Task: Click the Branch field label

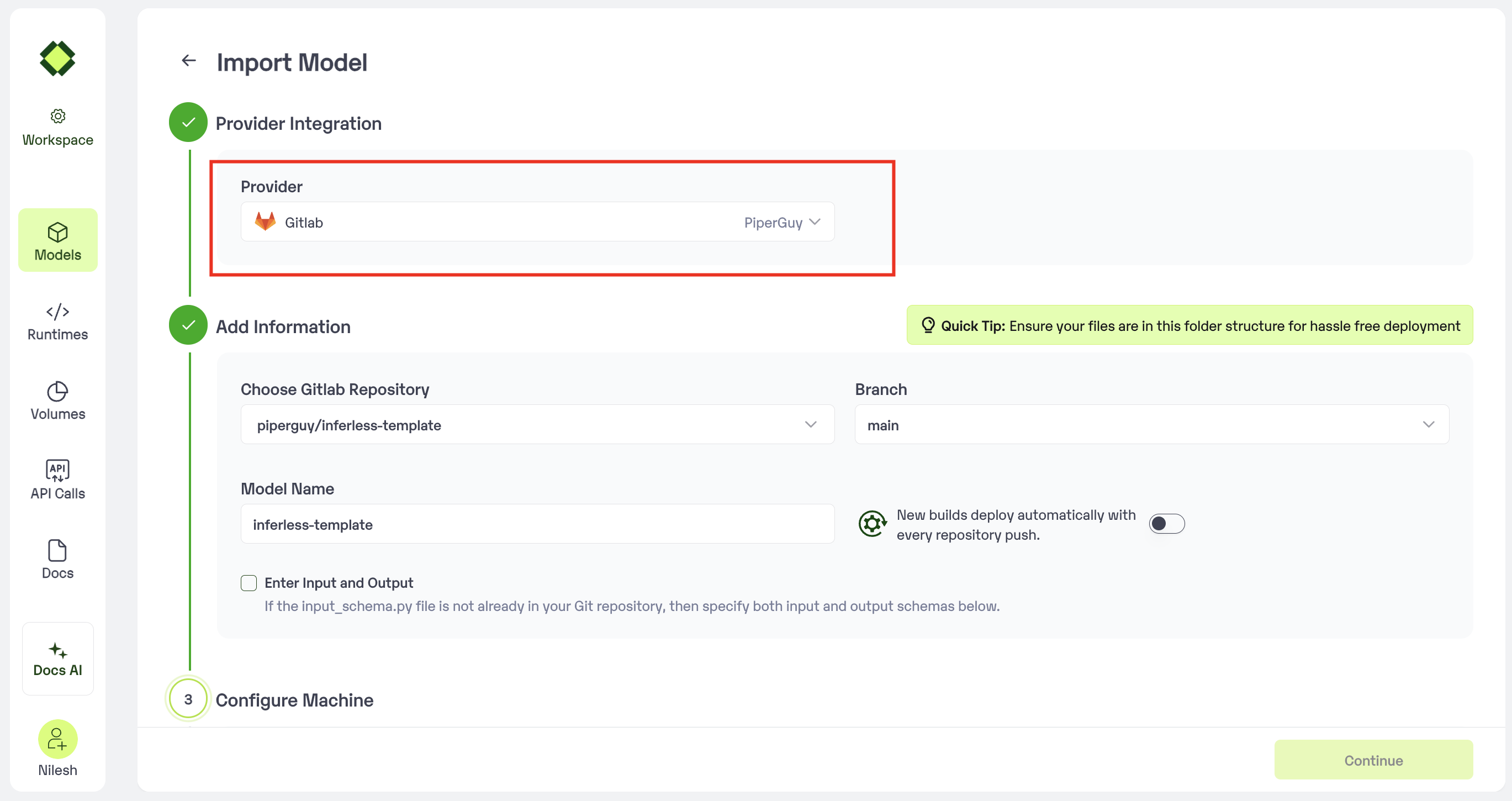Action: 881,389
